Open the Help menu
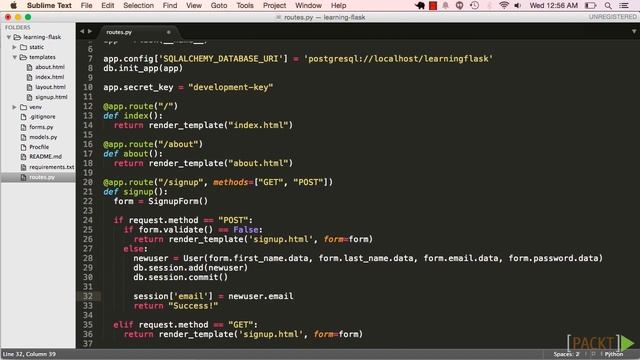 click(x=338, y=5)
